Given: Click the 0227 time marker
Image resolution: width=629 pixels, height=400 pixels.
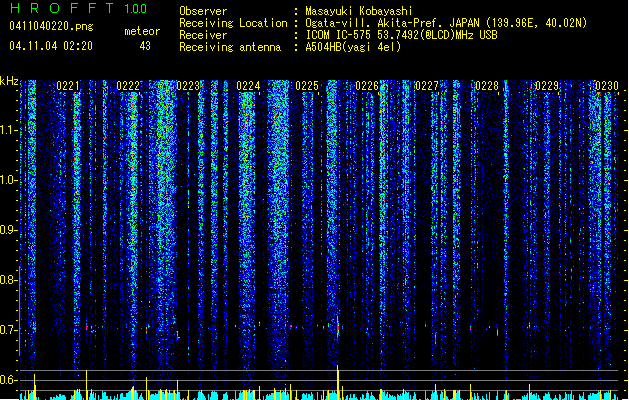Looking at the screenshot, I should 427,86.
